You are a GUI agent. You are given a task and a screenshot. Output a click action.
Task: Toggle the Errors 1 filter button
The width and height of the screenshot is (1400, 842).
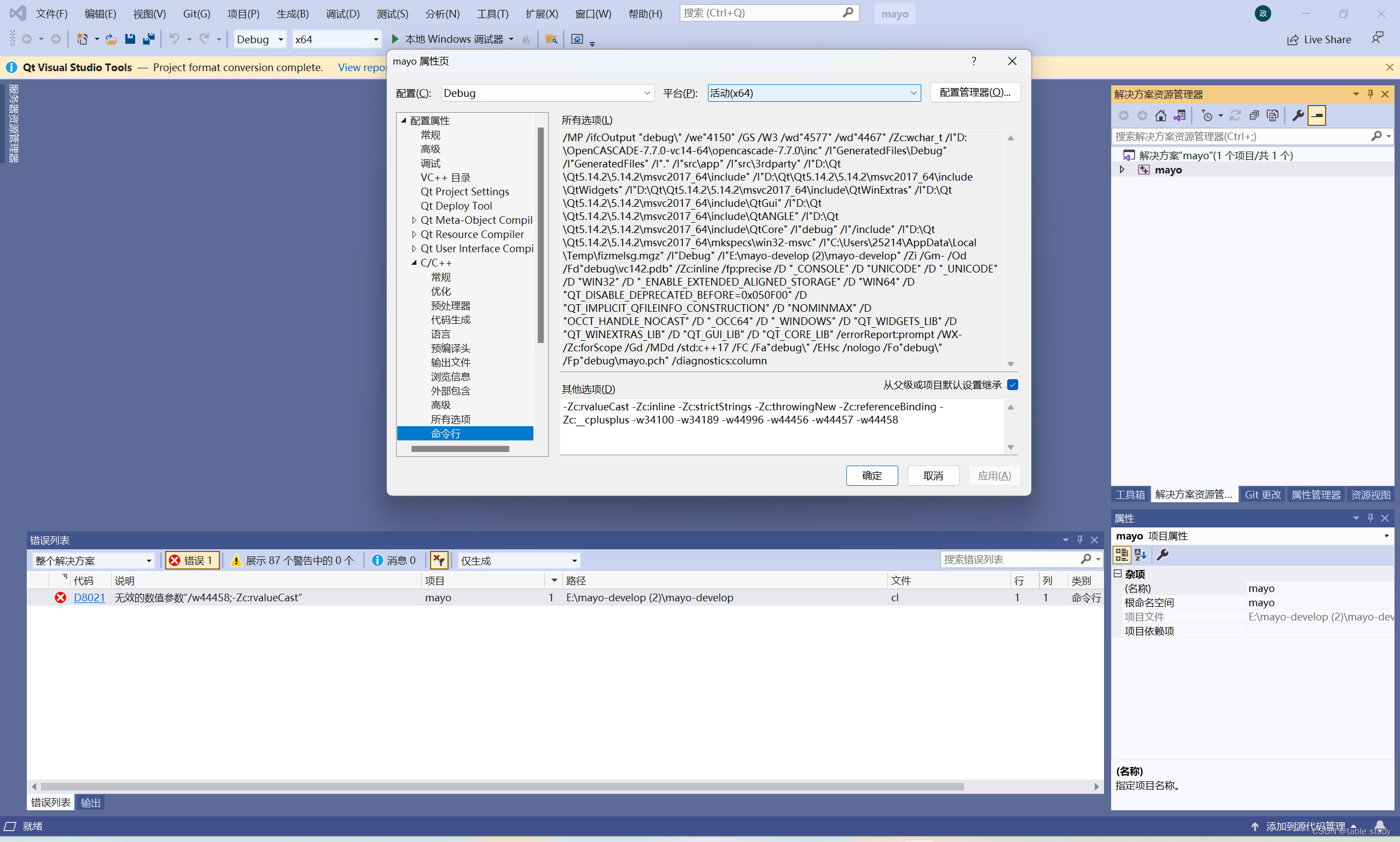tap(191, 561)
